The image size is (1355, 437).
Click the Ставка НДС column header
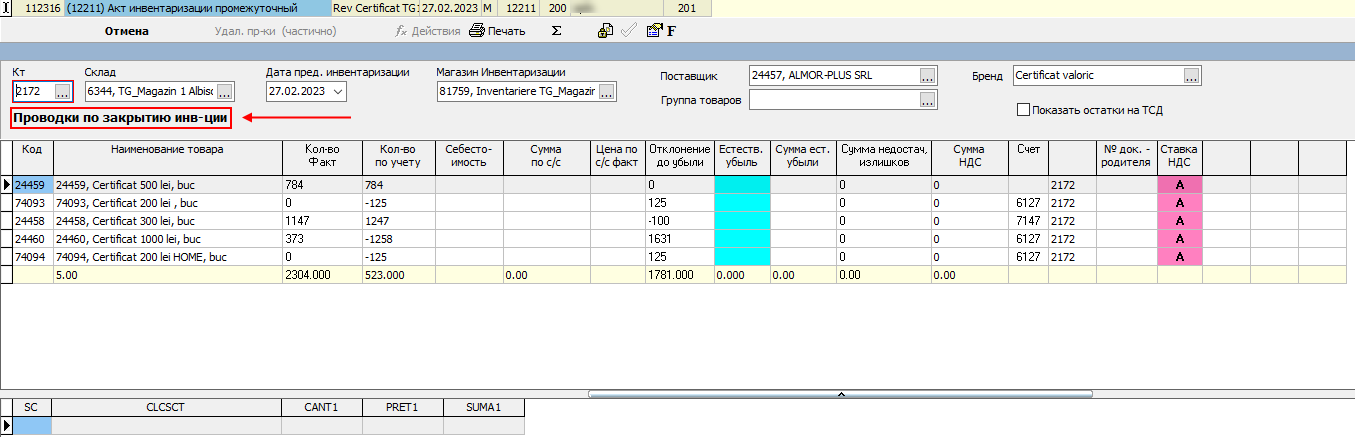(x=1179, y=158)
